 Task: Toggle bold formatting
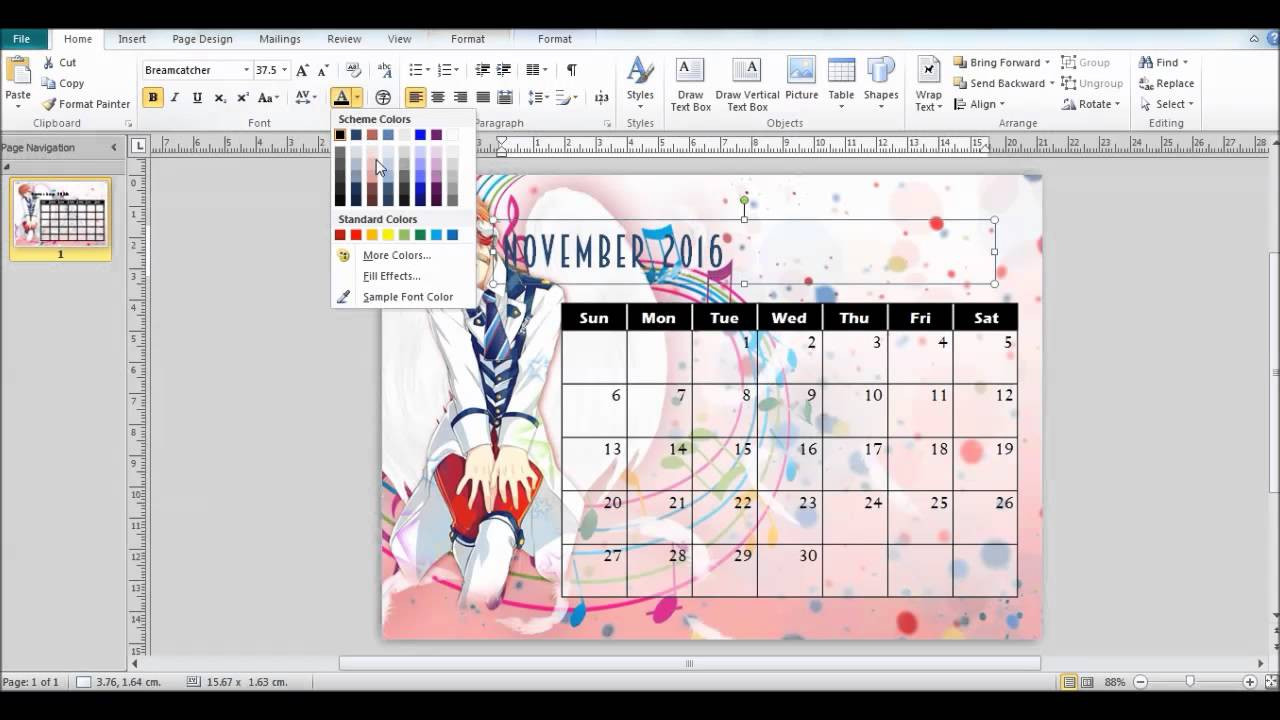153,97
